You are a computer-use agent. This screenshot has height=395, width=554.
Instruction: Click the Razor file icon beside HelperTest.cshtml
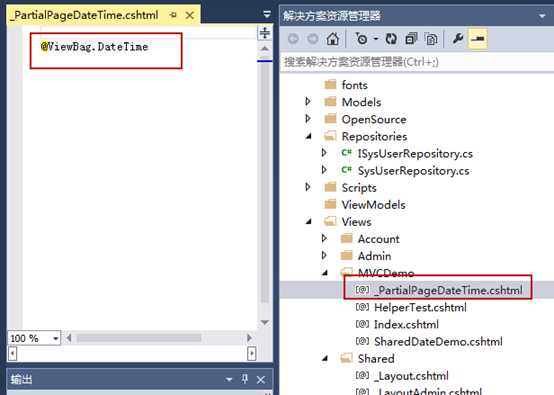point(362,307)
